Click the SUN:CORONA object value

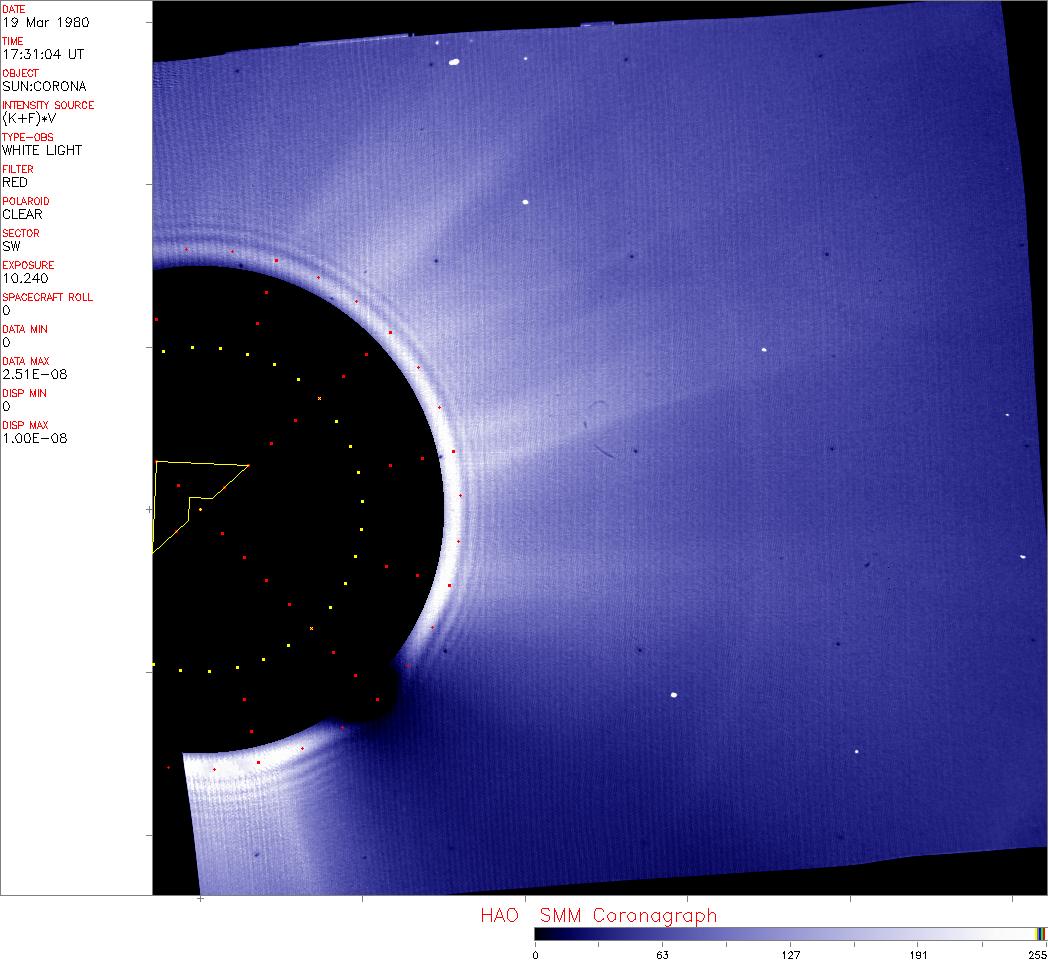click(x=44, y=86)
